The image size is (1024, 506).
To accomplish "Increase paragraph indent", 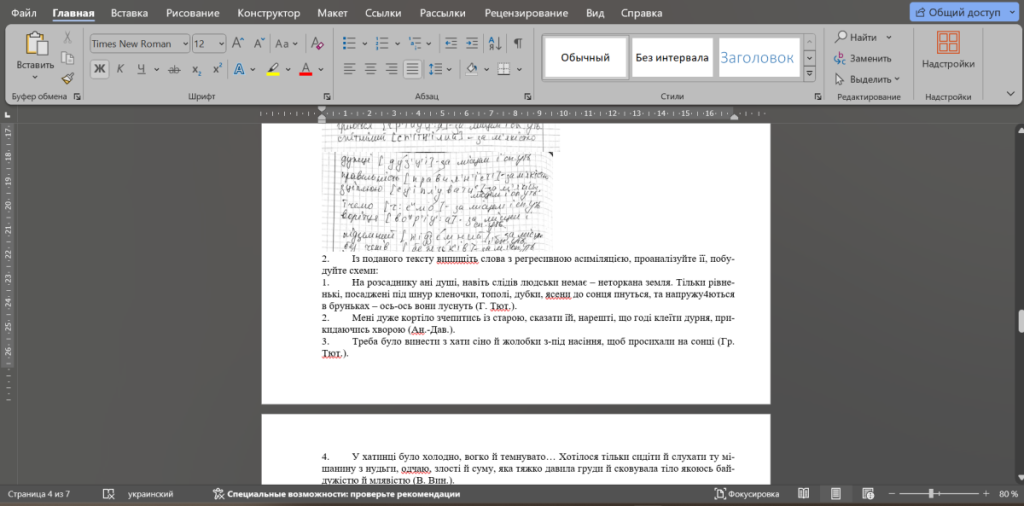I will click(469, 44).
